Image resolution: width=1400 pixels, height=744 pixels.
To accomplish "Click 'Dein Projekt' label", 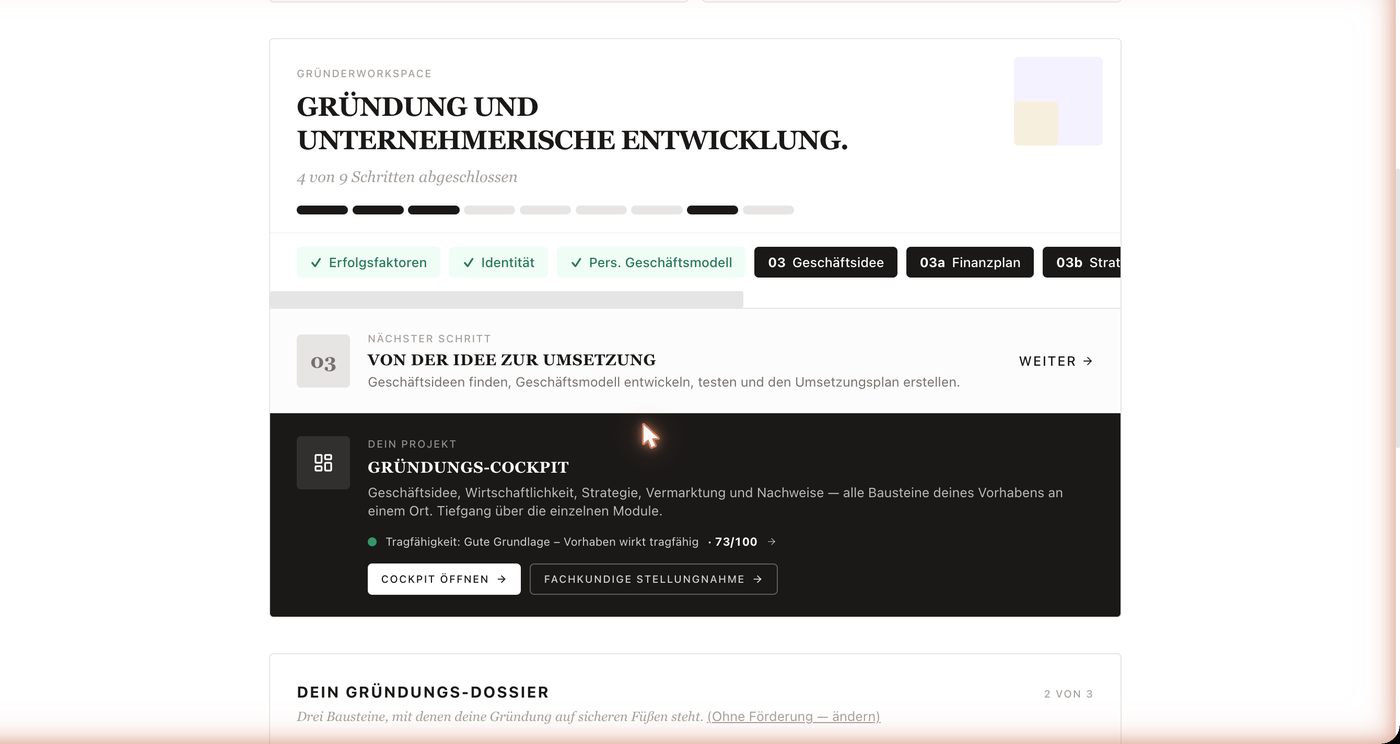I will click(412, 444).
